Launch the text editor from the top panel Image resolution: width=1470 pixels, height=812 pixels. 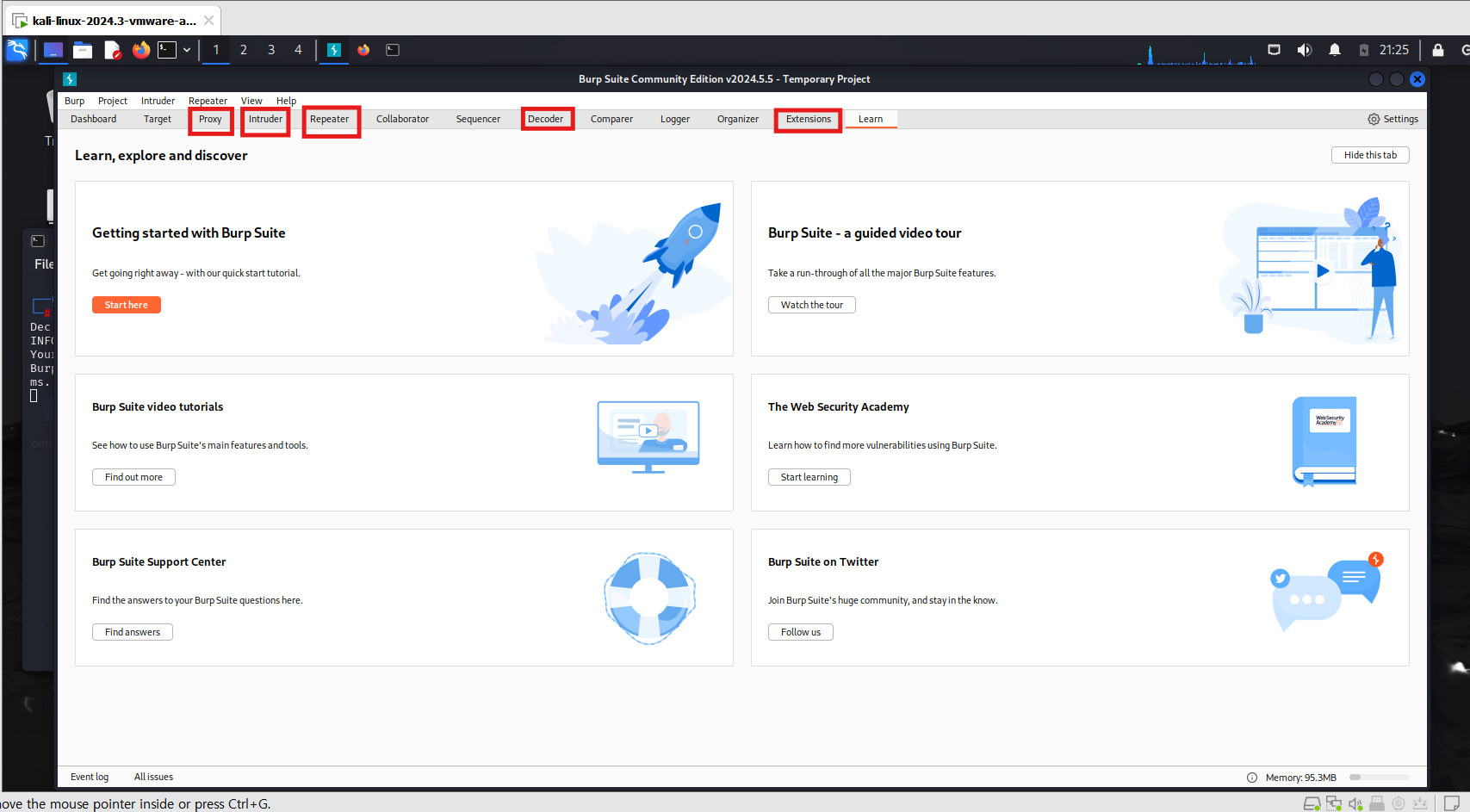click(x=113, y=50)
